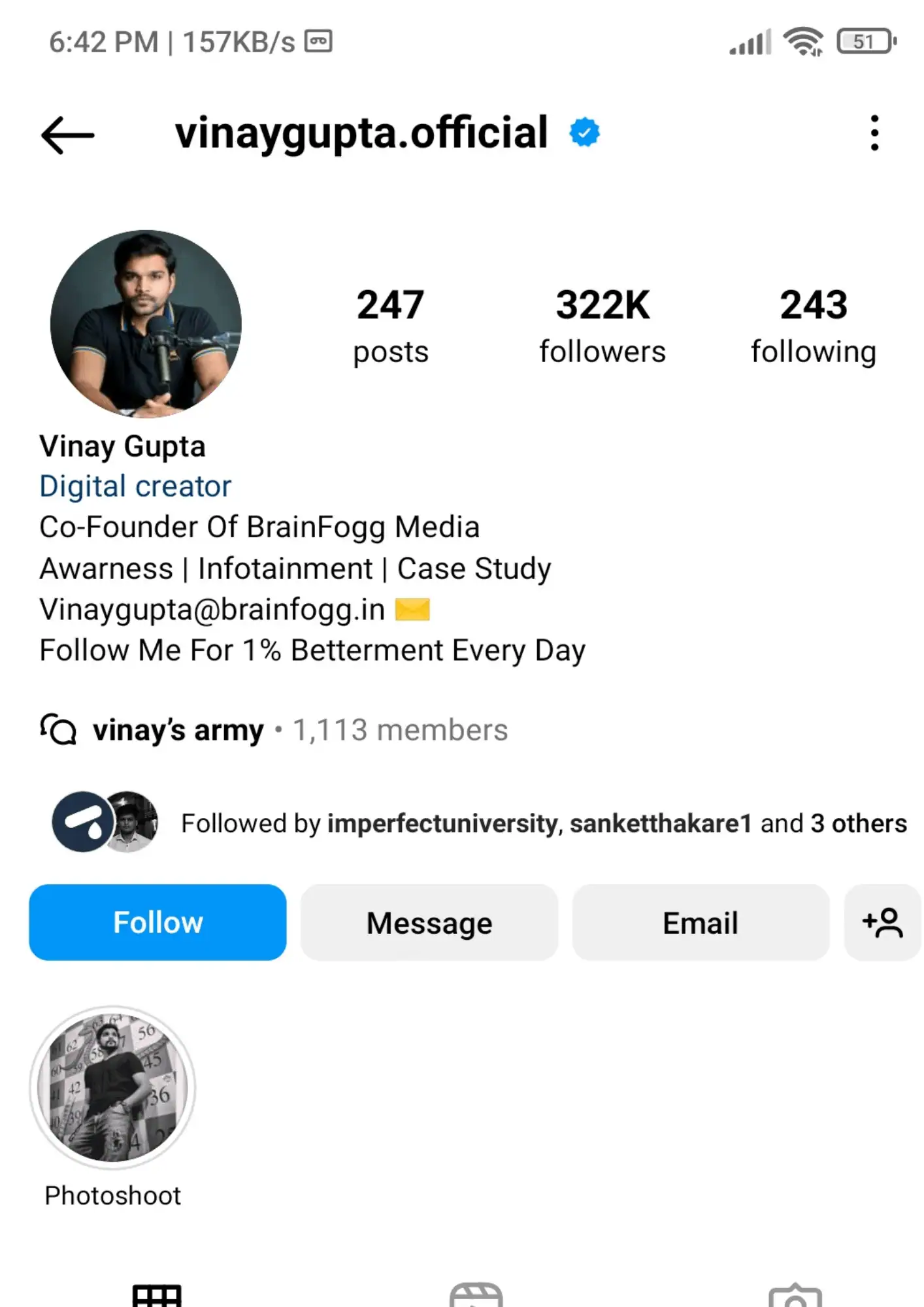Open the vinay's army channel
924x1307 pixels.
[x=178, y=730]
